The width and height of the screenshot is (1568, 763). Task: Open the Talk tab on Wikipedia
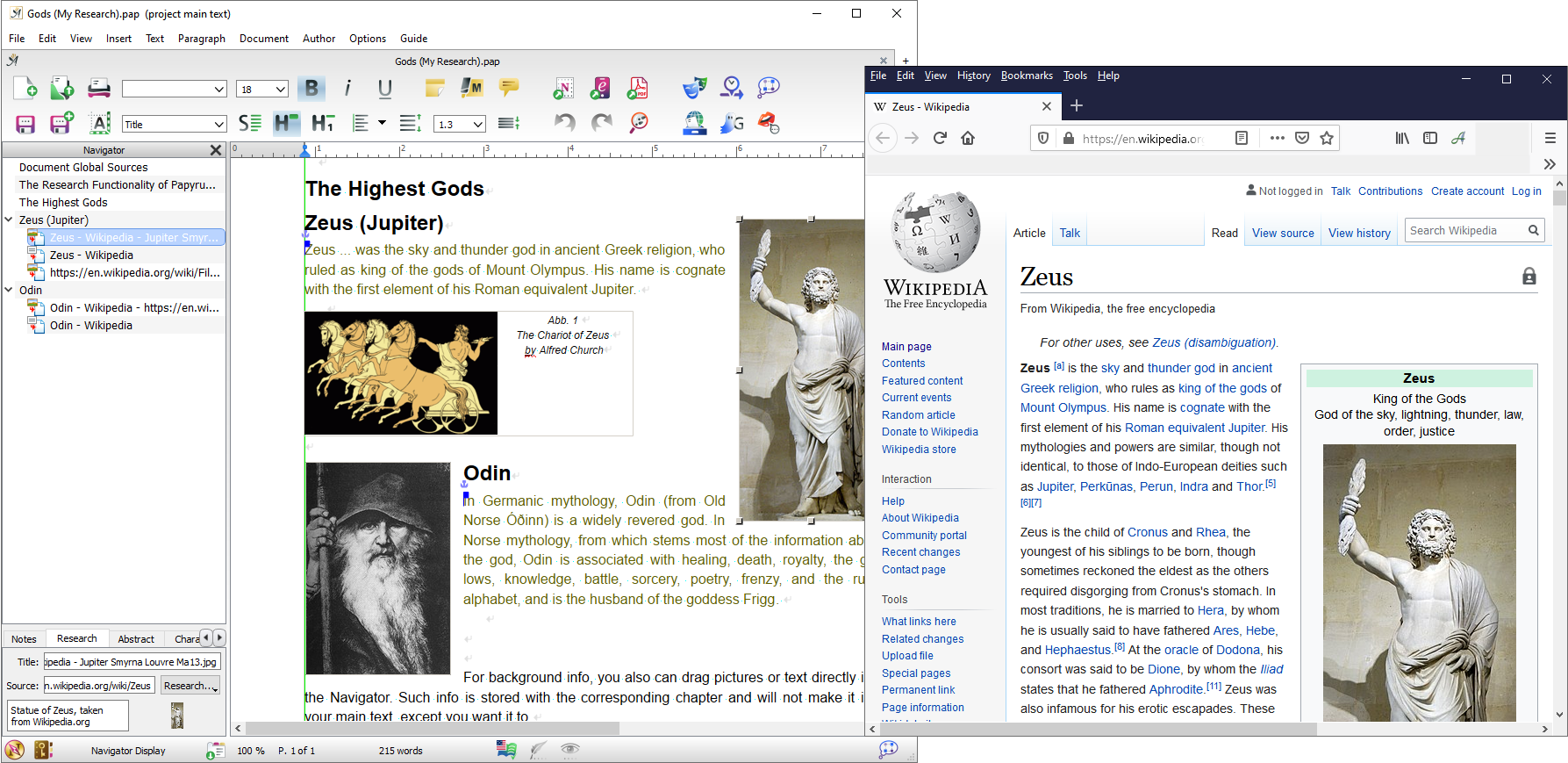tap(1070, 233)
